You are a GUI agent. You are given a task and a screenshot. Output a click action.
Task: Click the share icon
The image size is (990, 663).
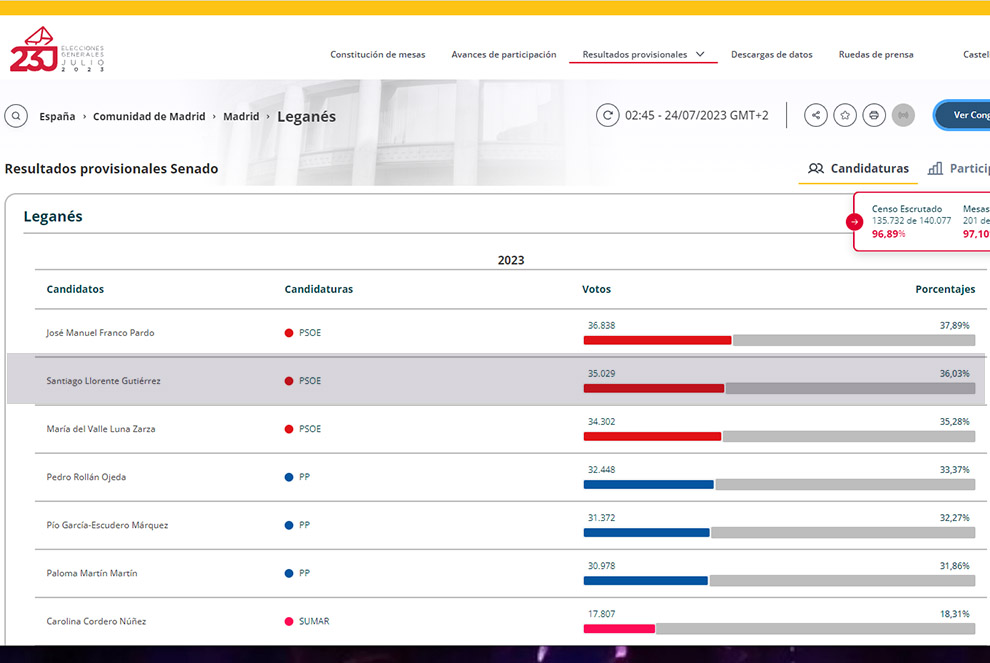(816, 115)
